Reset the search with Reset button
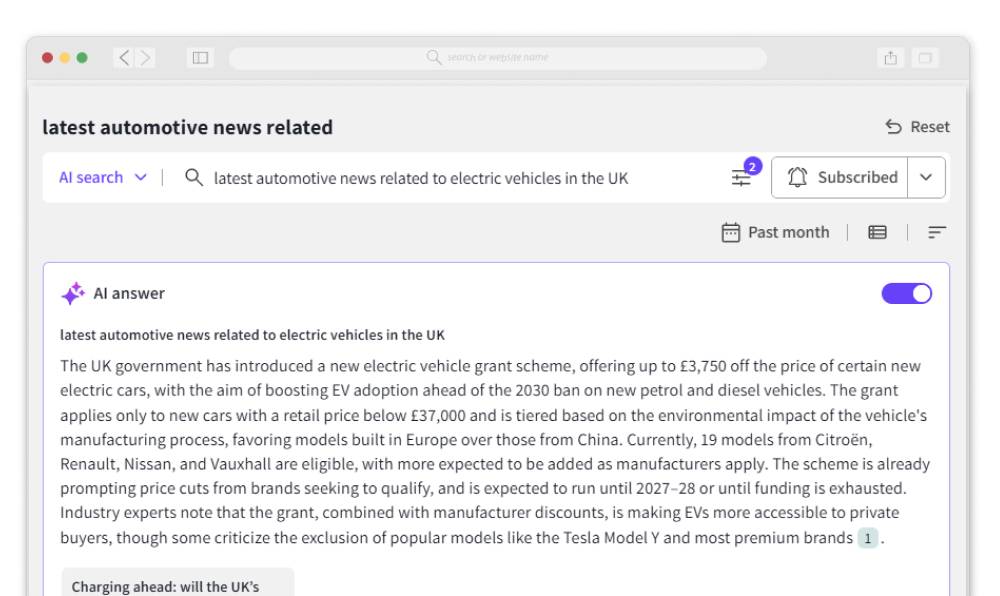The width and height of the screenshot is (1000, 596). coord(917,127)
